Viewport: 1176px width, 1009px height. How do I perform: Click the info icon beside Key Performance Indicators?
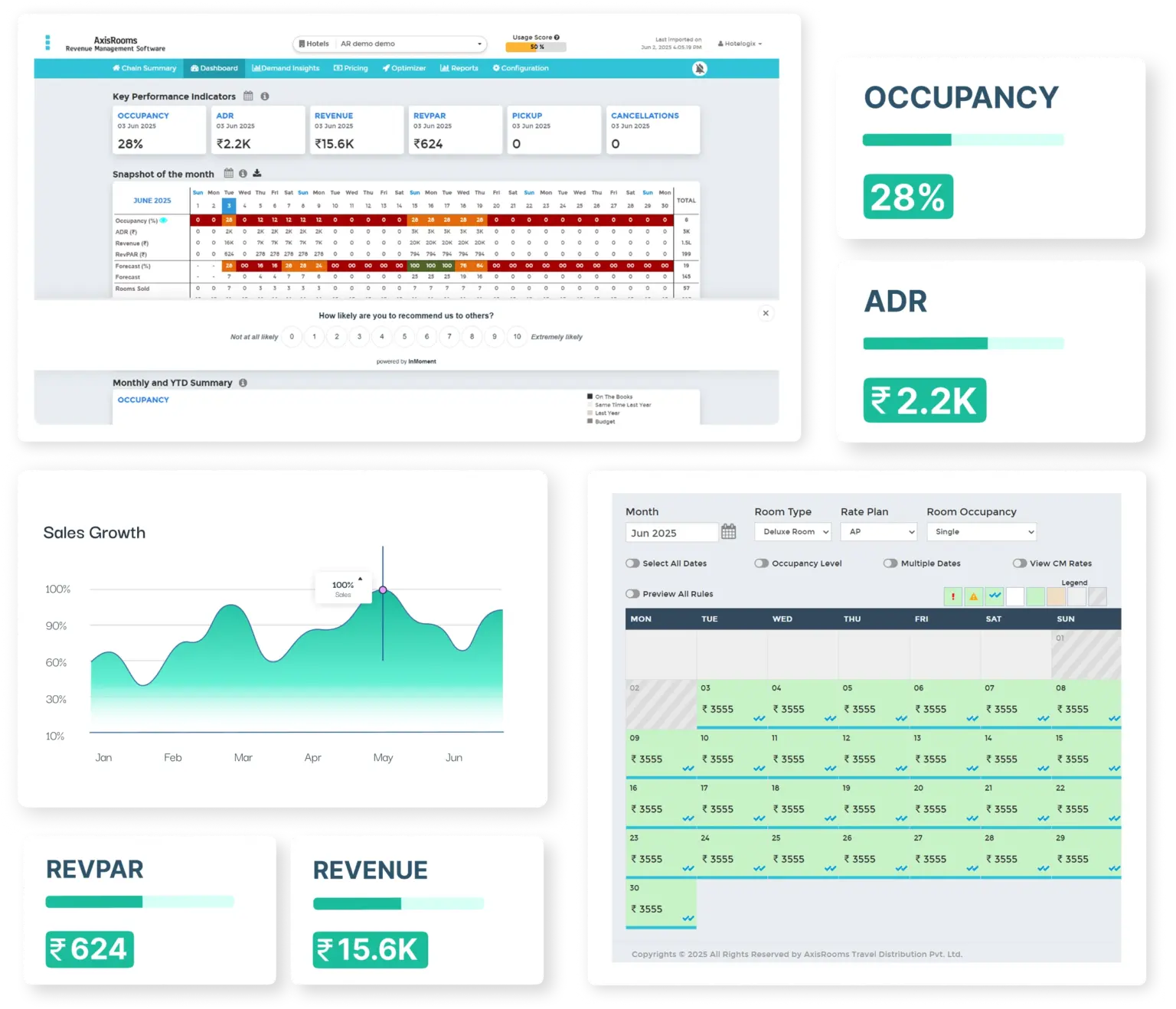pyautogui.click(x=265, y=96)
